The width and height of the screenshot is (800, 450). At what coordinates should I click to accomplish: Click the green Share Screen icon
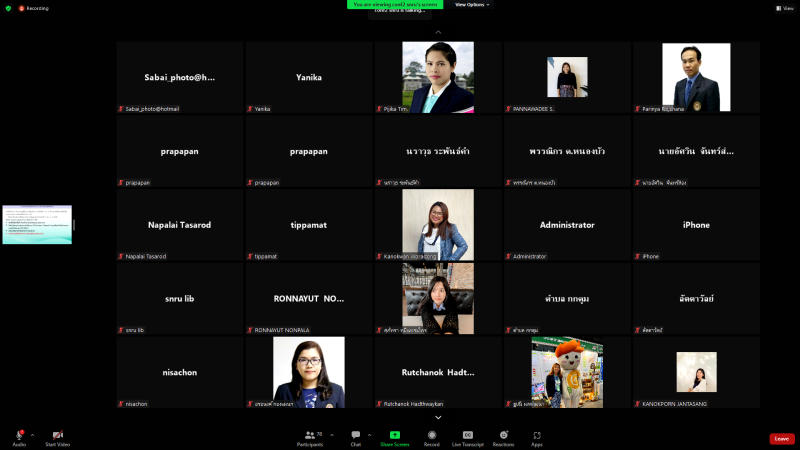[395, 435]
